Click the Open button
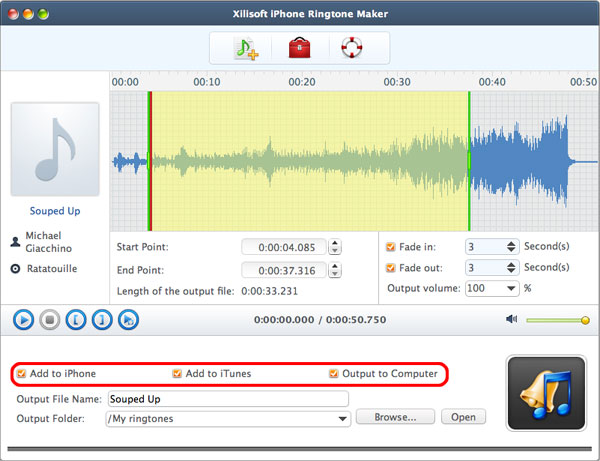The width and height of the screenshot is (600, 461). [463, 417]
